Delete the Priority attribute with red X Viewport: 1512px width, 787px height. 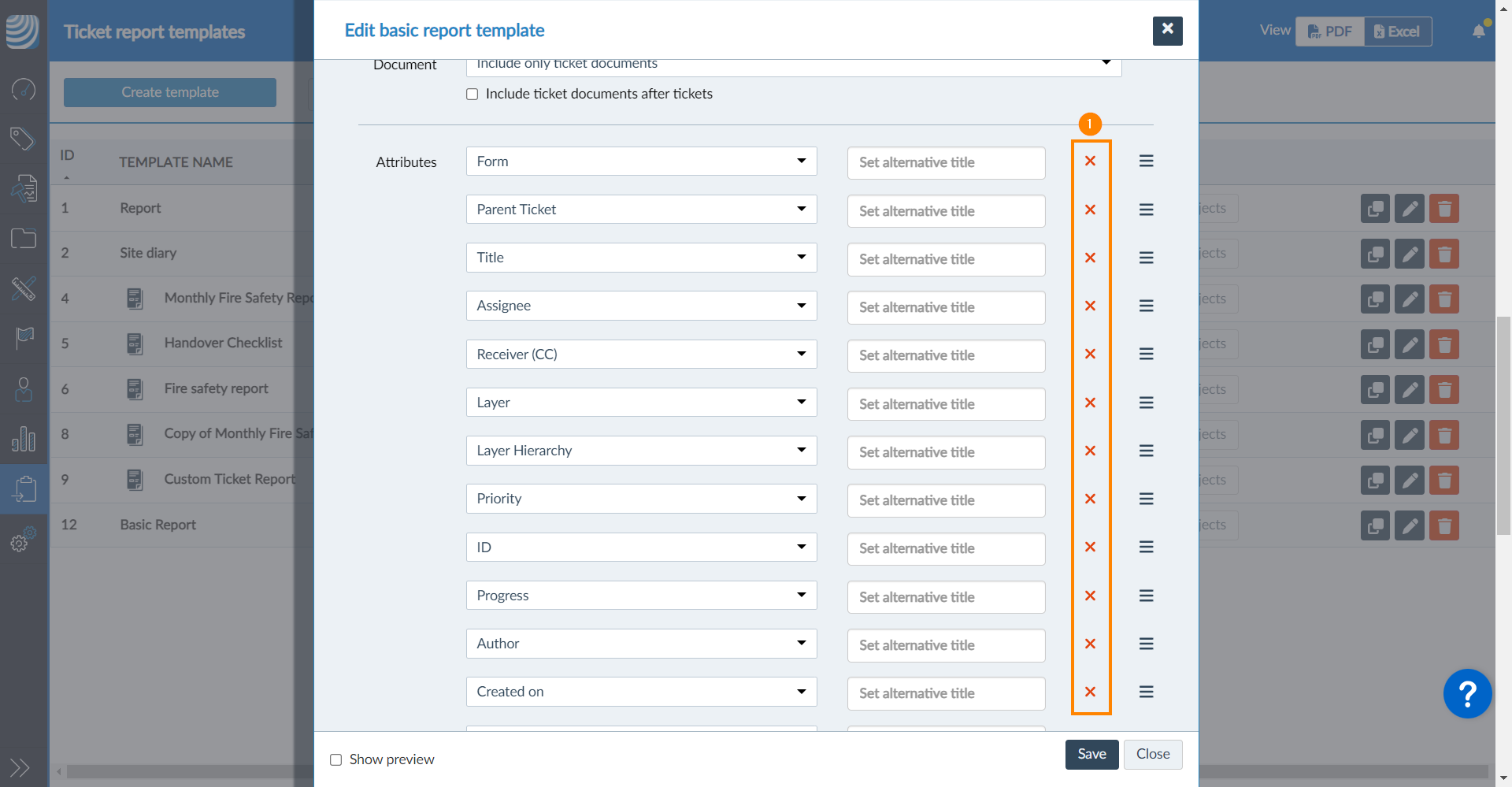click(1090, 499)
